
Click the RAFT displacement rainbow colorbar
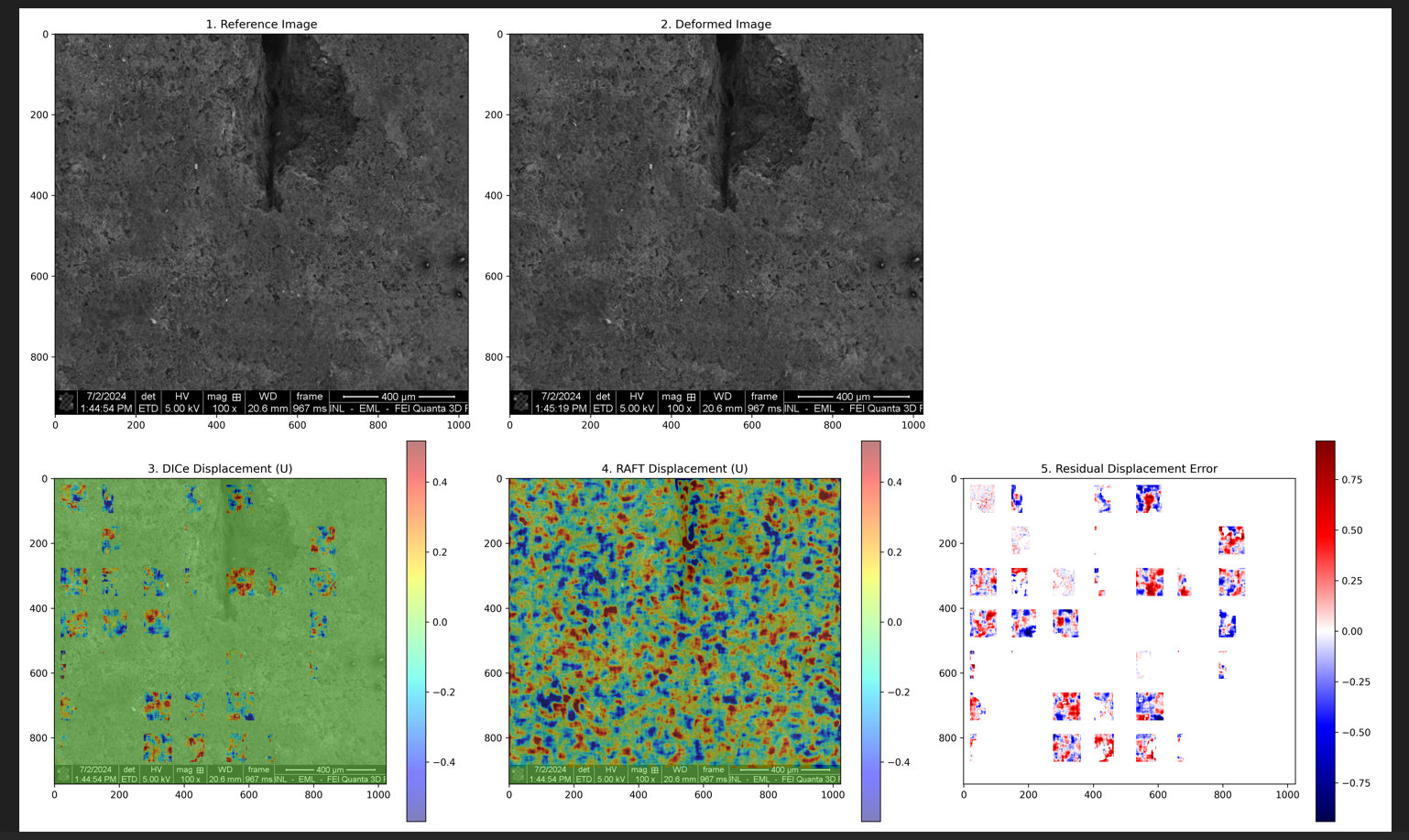pos(870,631)
